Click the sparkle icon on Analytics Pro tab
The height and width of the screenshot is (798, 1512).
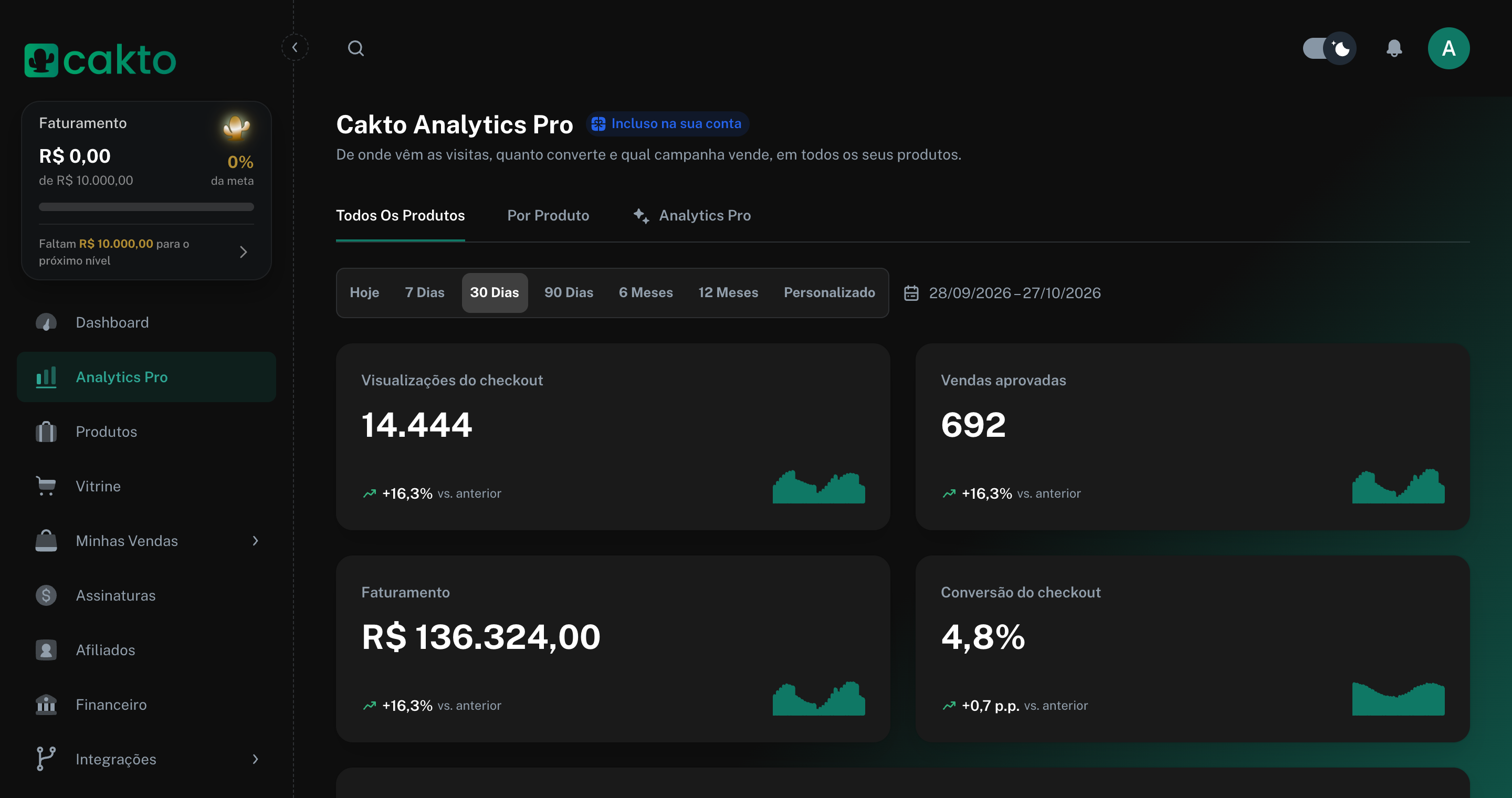pyautogui.click(x=641, y=216)
